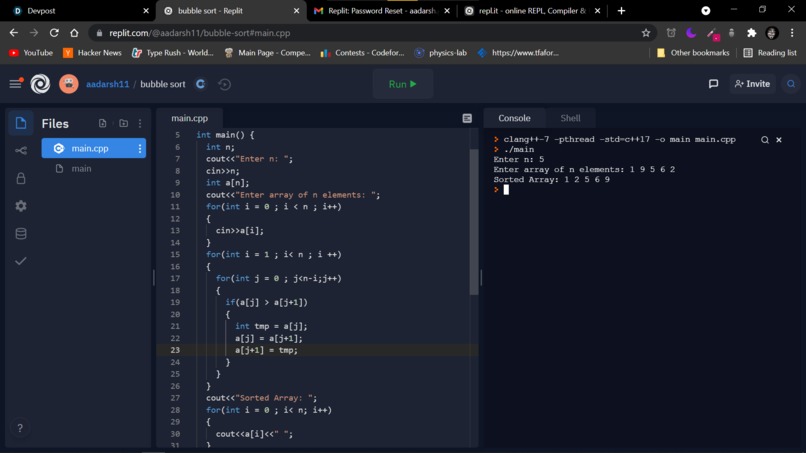Open the Reading list
The height and width of the screenshot is (453, 806).
(x=770, y=52)
